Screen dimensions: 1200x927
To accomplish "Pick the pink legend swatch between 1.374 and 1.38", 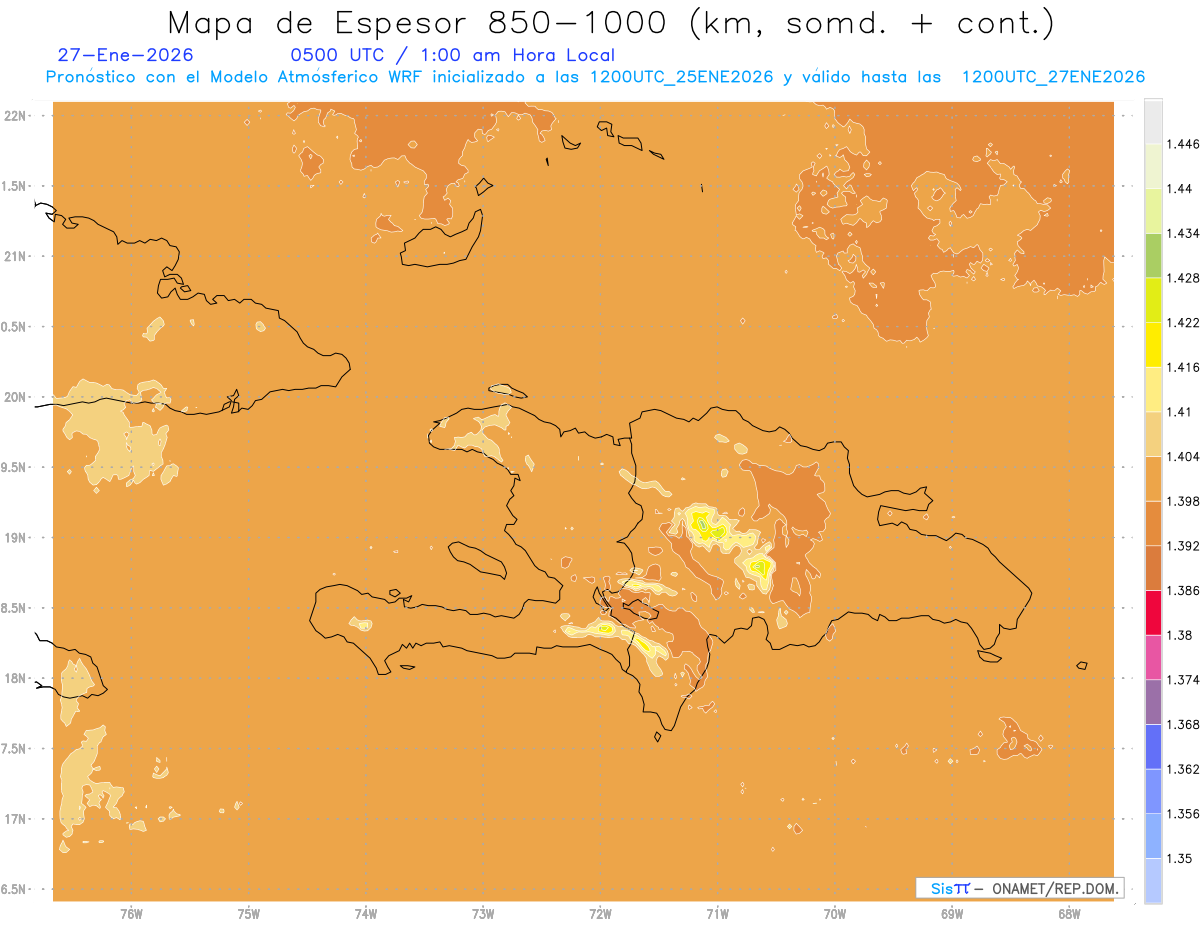I will point(1153,657).
